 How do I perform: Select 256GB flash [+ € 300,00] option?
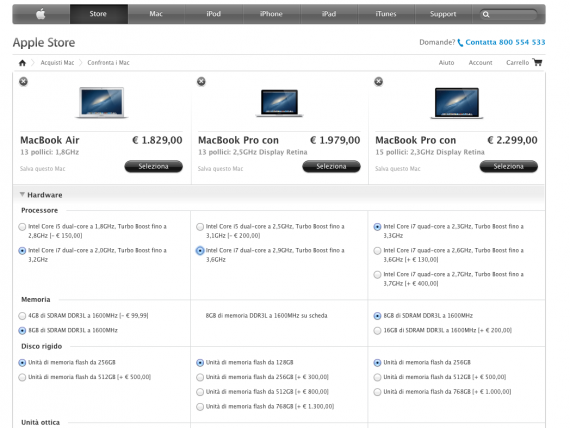click(x=200, y=377)
